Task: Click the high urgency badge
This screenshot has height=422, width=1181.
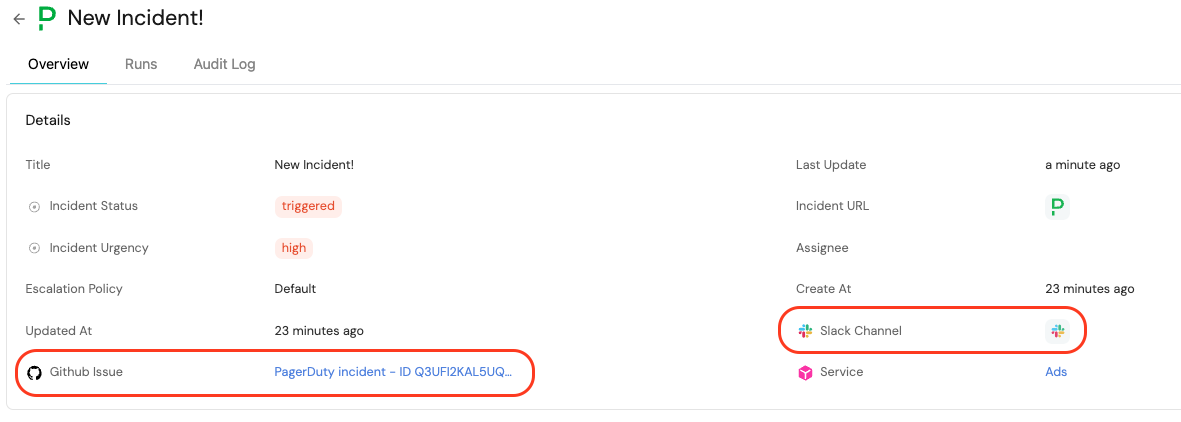Action: pos(294,248)
